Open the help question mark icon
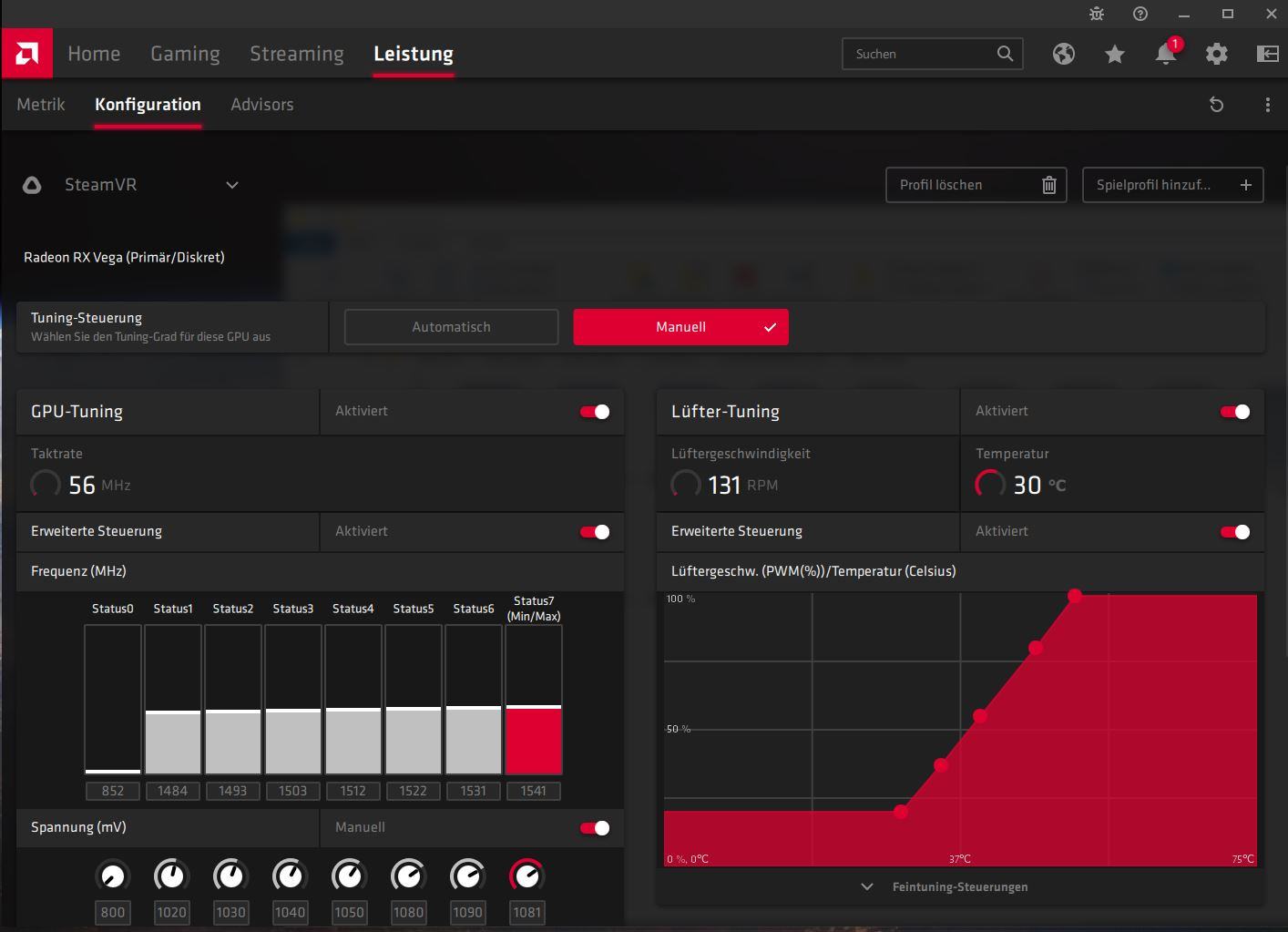 [x=1140, y=14]
